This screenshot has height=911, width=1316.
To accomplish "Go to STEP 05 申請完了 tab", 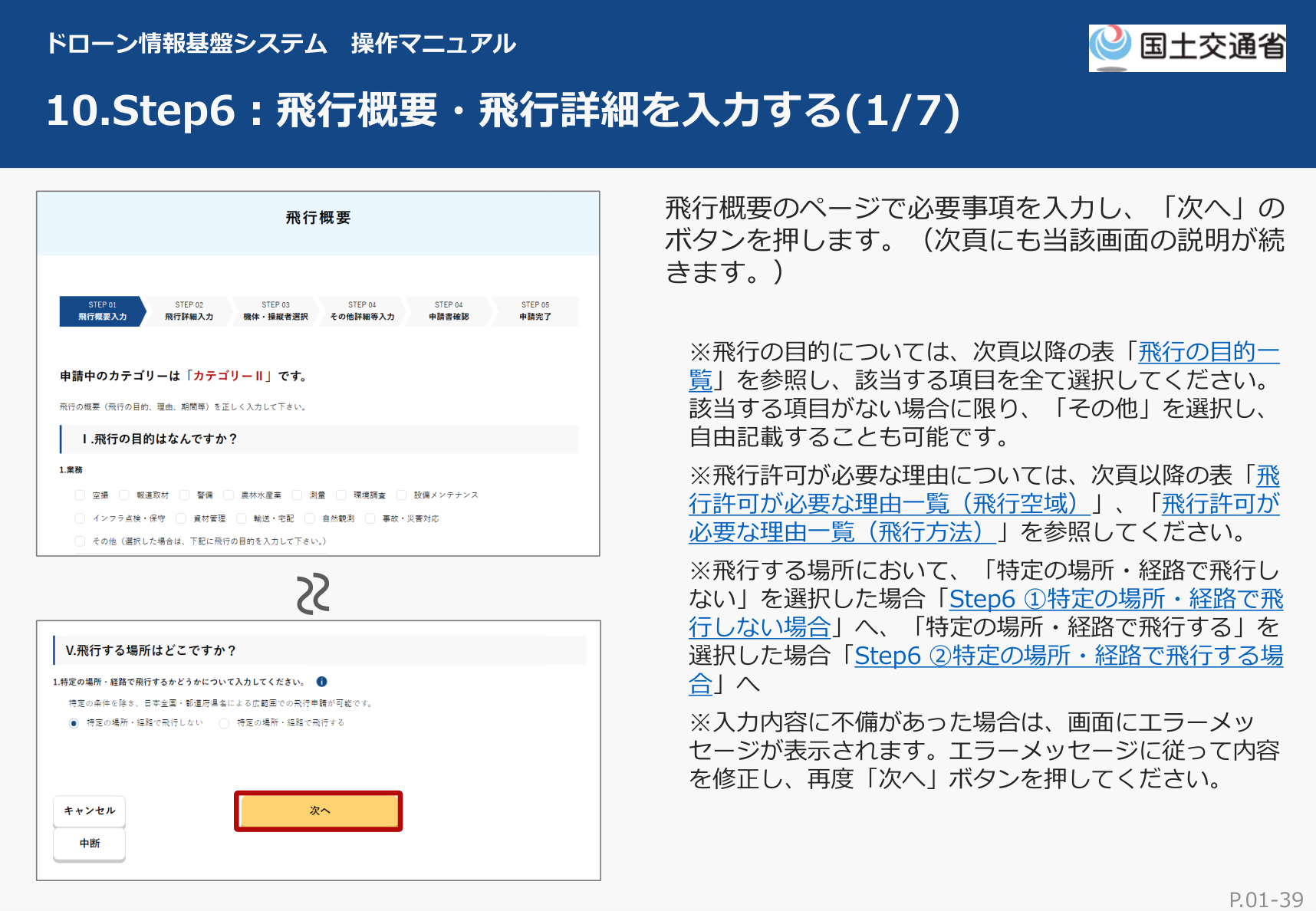I will tap(535, 311).
